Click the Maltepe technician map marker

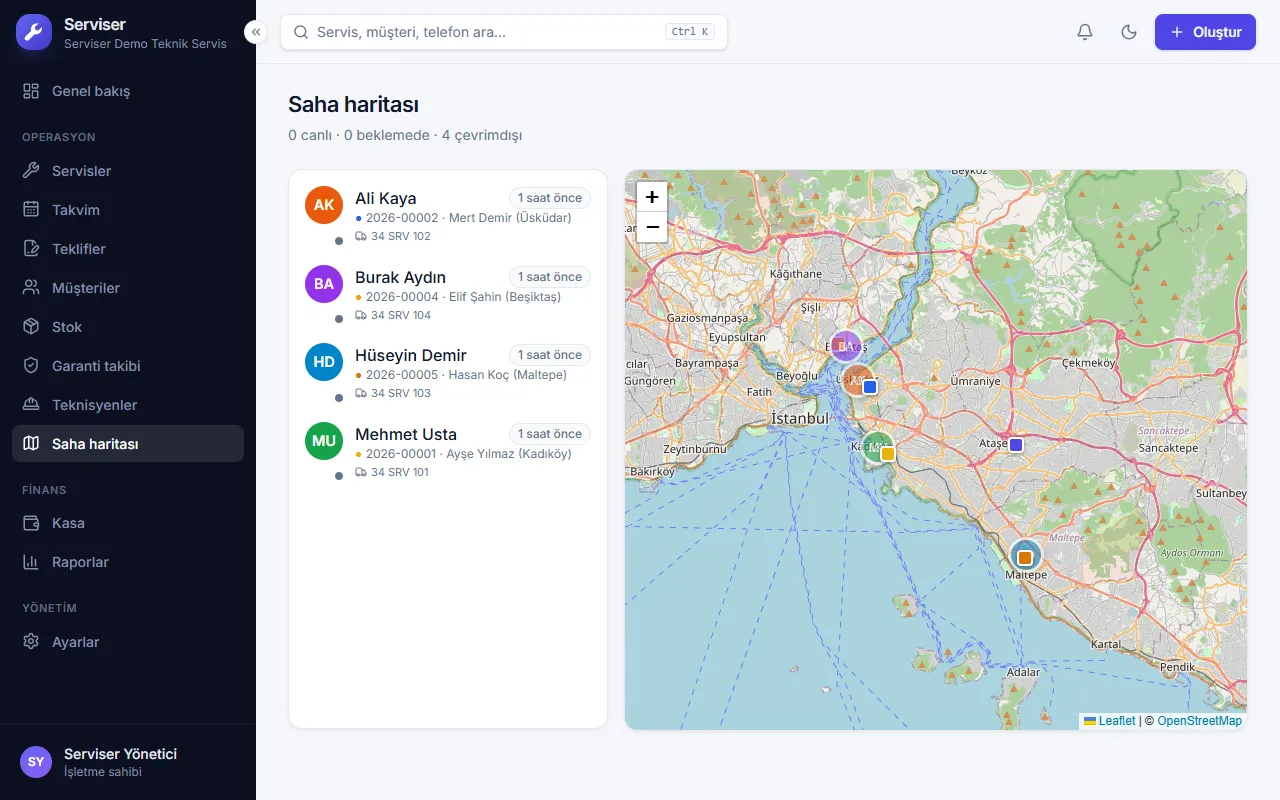(1025, 556)
